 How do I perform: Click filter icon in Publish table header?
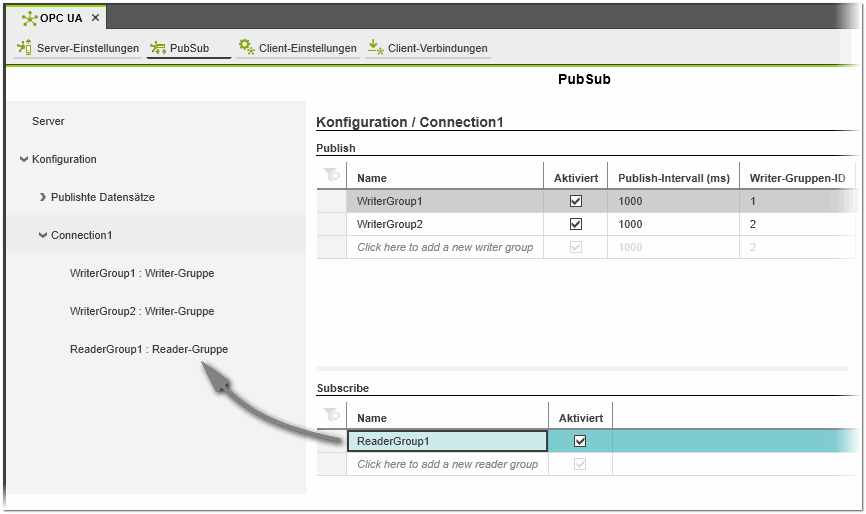coord(332,176)
